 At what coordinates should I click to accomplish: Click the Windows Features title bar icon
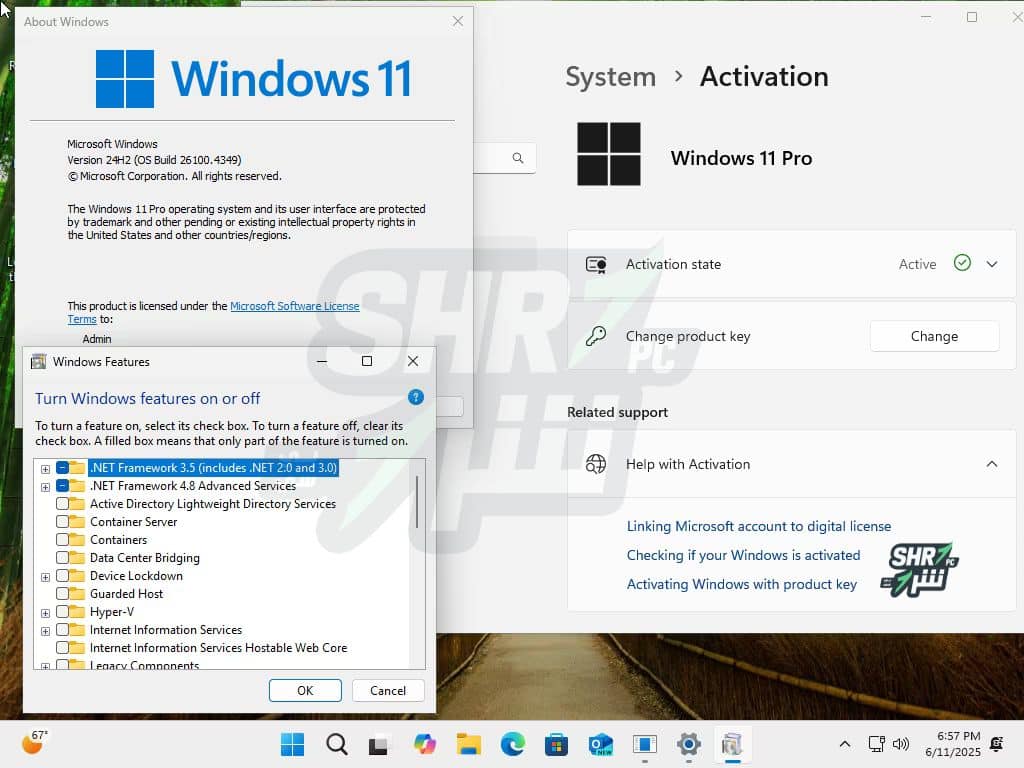[x=39, y=361]
